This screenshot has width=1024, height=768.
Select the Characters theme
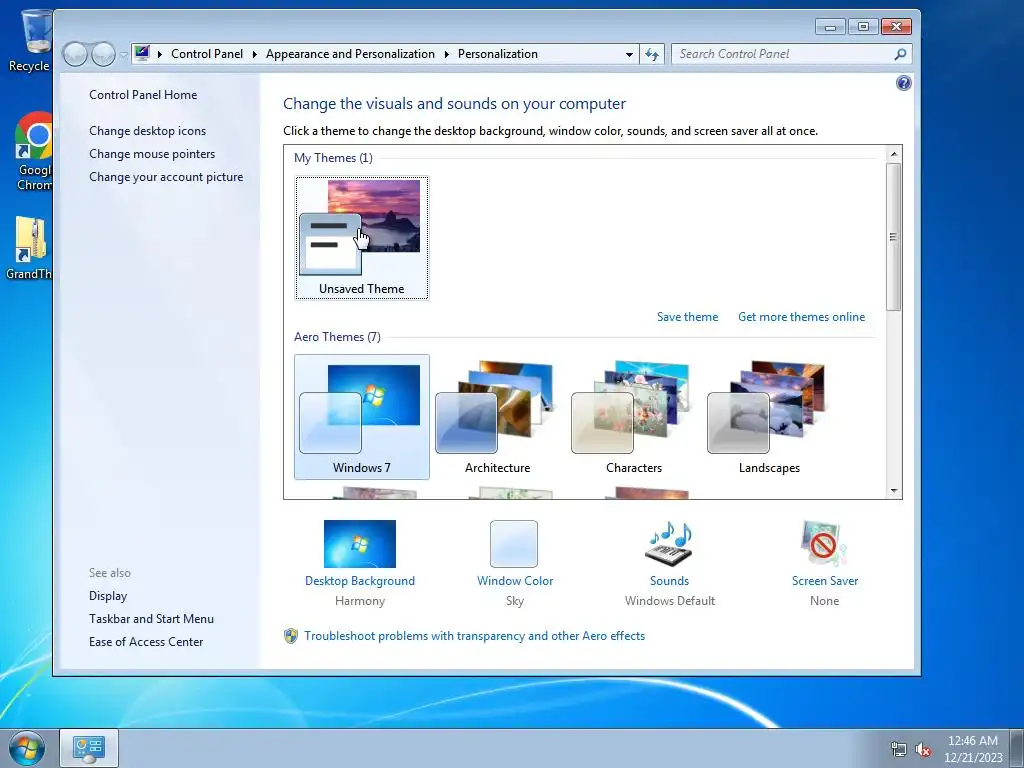tap(633, 417)
